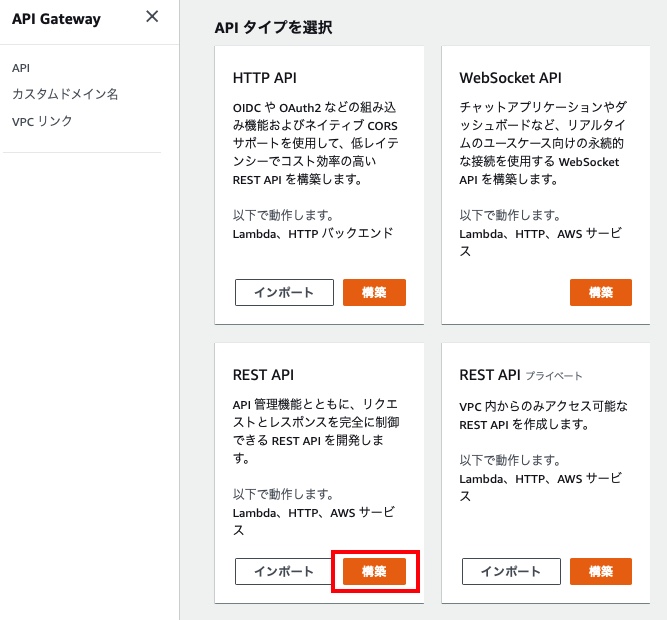Open the API link in the sidebar
This screenshot has width=667, height=620.
21,68
